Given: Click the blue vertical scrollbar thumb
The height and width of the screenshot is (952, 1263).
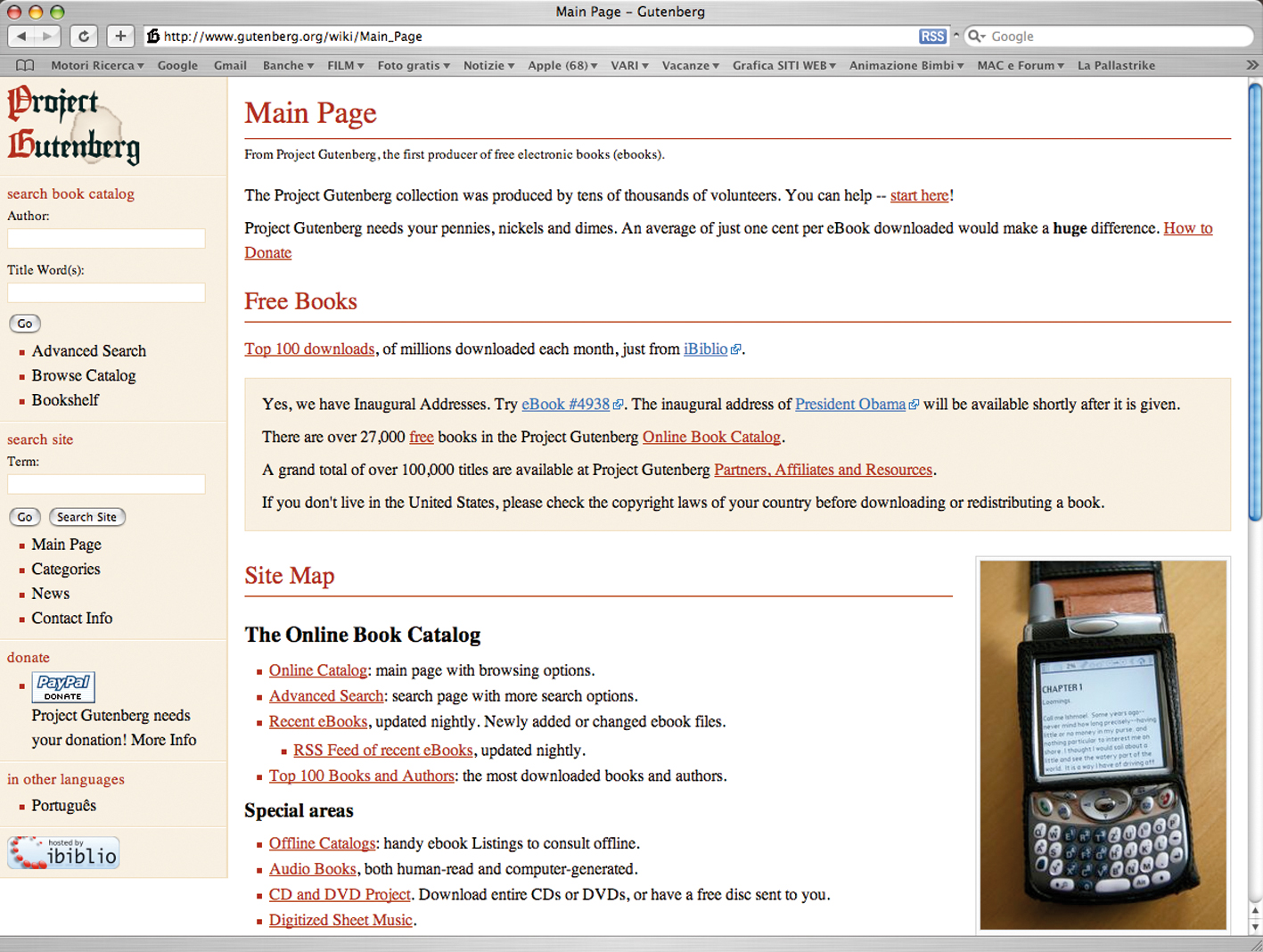Looking at the screenshot, I should tap(1255, 301).
